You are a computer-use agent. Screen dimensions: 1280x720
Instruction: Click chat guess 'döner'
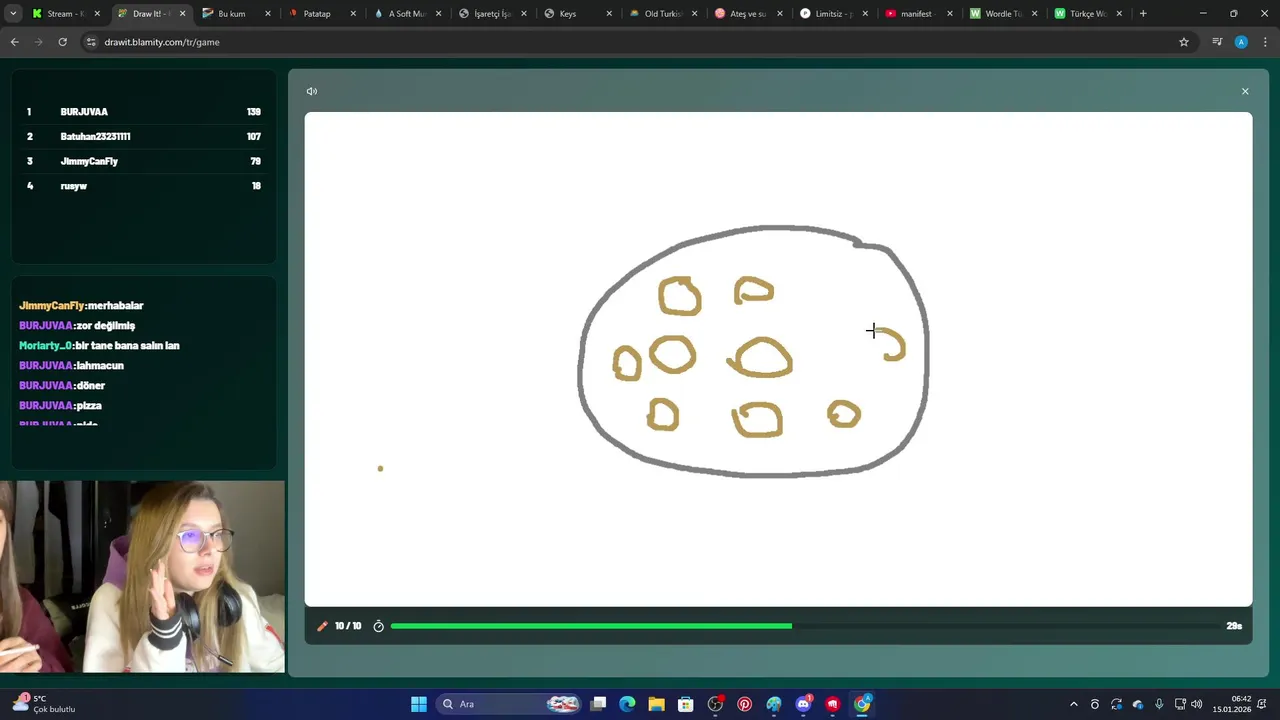(x=90, y=385)
